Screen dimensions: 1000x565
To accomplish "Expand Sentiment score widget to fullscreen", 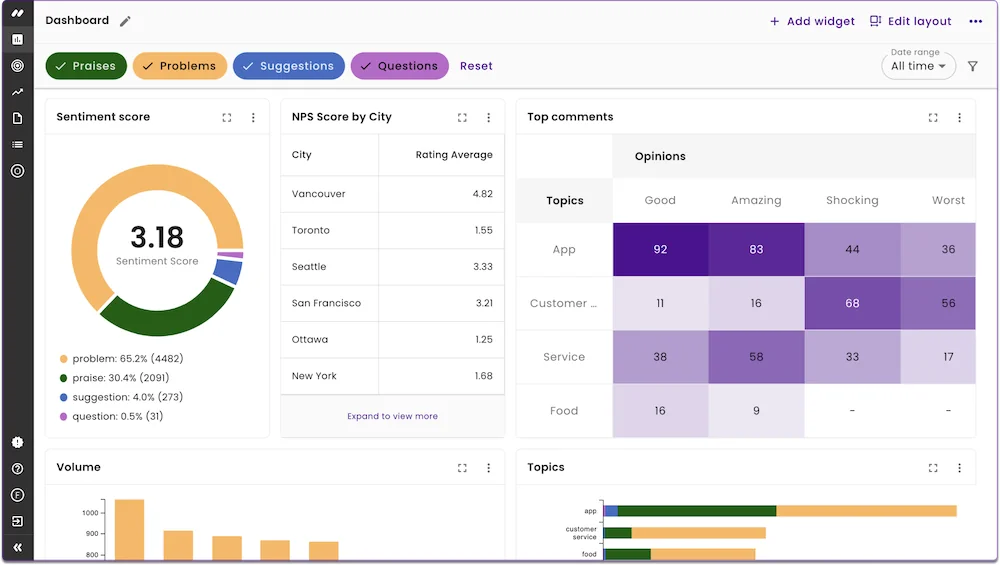I will click(227, 117).
